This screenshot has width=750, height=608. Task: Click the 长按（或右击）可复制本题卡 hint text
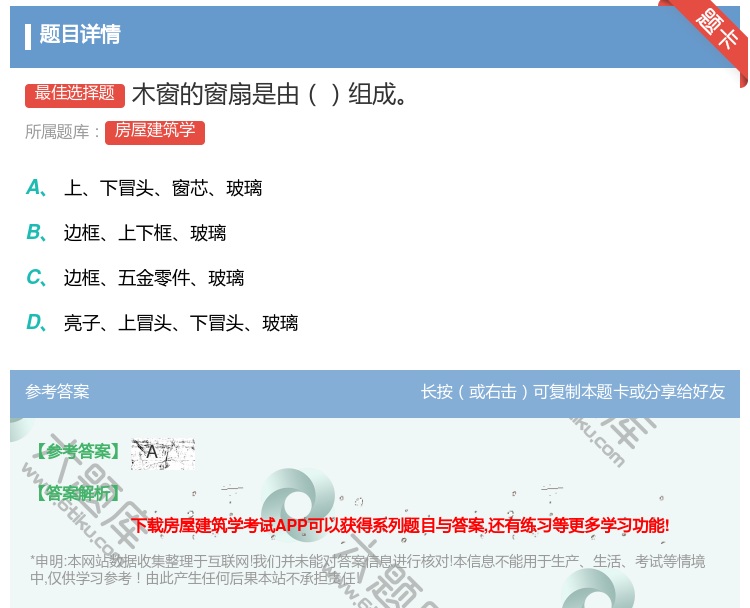click(573, 392)
